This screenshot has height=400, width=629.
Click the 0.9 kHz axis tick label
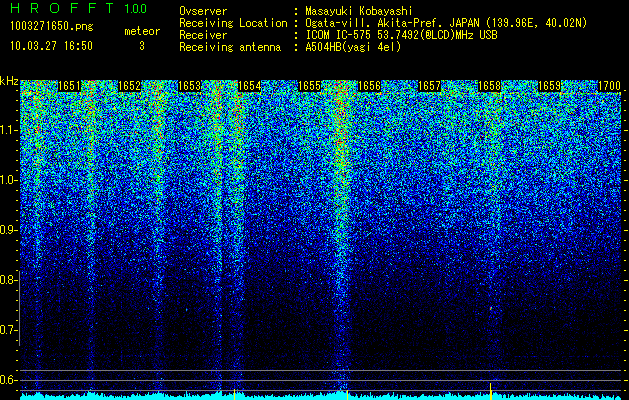click(x=9, y=230)
